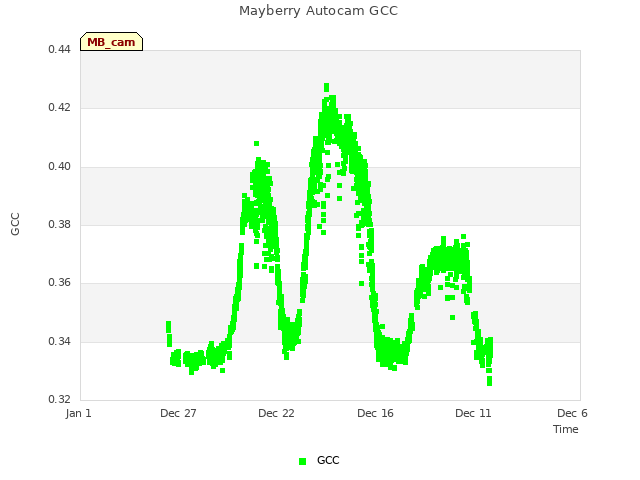Click the lowest GCC data point near 0.325

coord(489,381)
